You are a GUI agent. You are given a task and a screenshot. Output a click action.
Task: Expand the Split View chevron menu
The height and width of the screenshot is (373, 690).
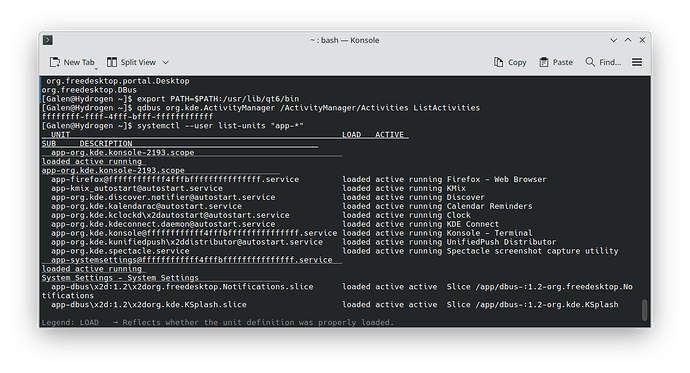click(166, 62)
